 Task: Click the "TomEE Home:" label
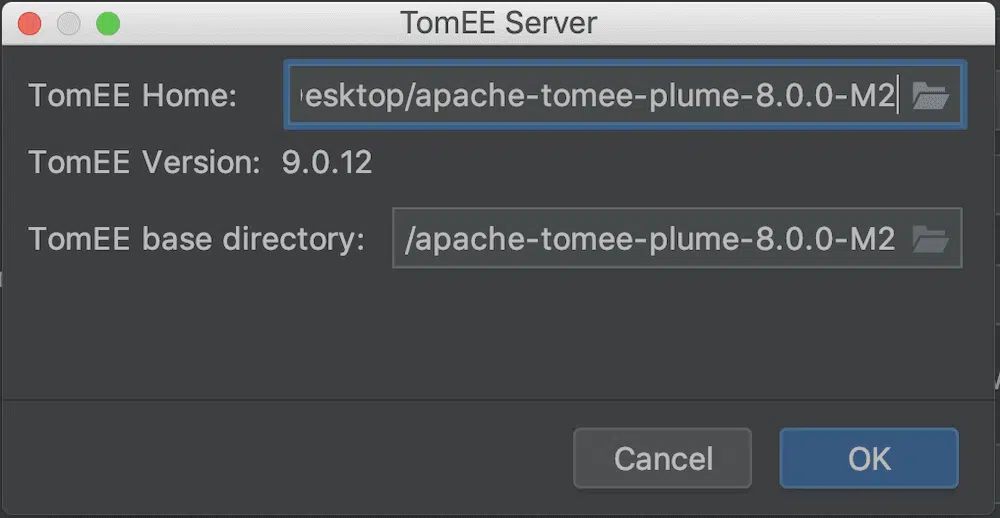tap(132, 97)
